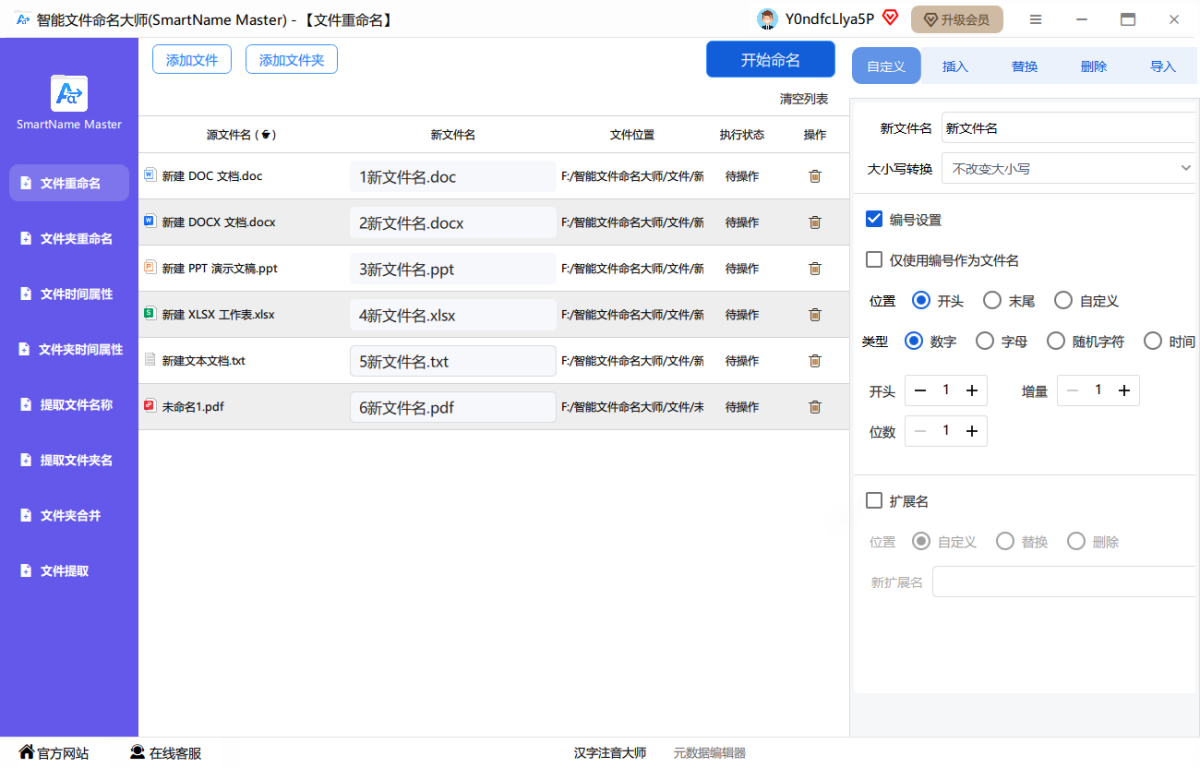Increase the 位数 digit count with plus
The height and width of the screenshot is (768, 1200).
(971, 431)
